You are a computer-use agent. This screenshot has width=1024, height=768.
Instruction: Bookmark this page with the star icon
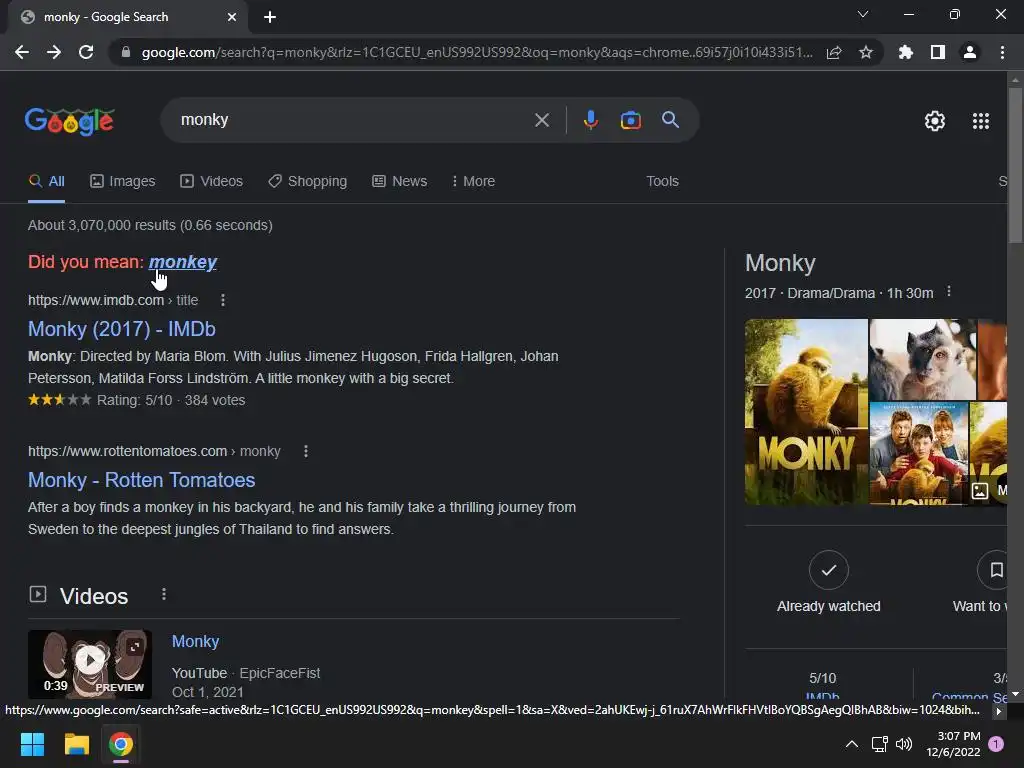pos(866,52)
